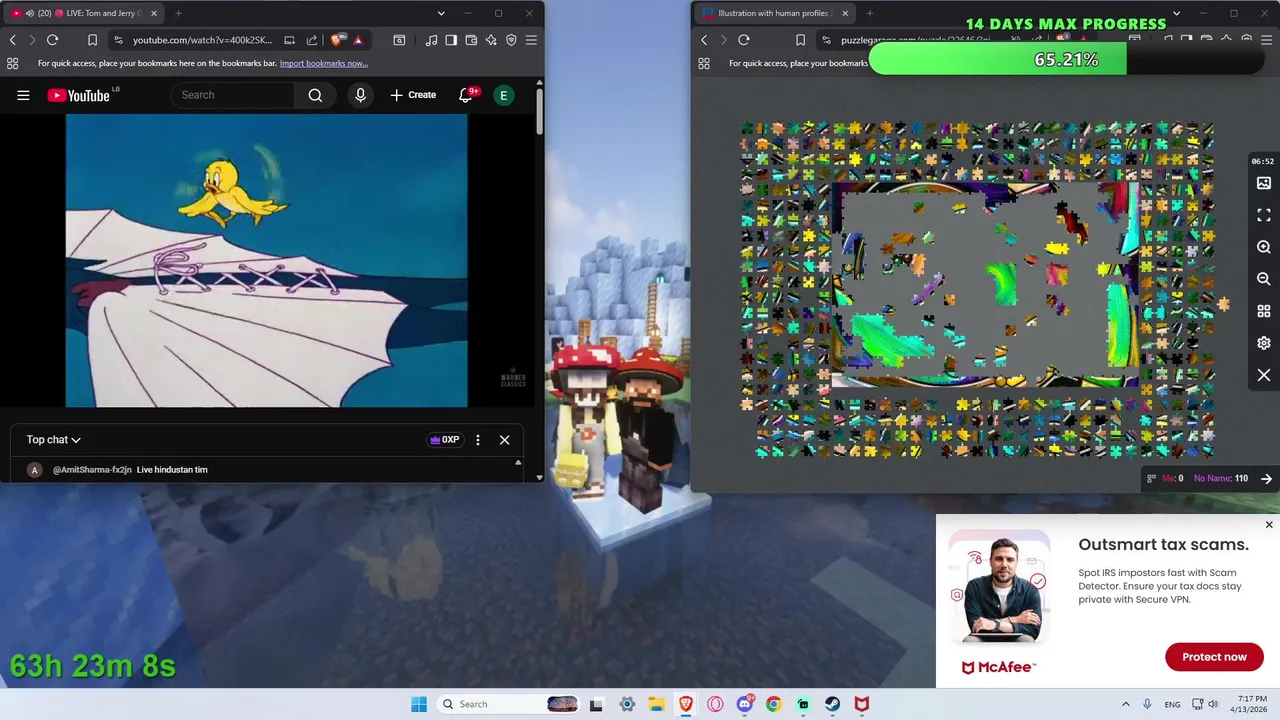Click the 0XP chat badge
This screenshot has height=720, width=1280.
[x=444, y=440]
